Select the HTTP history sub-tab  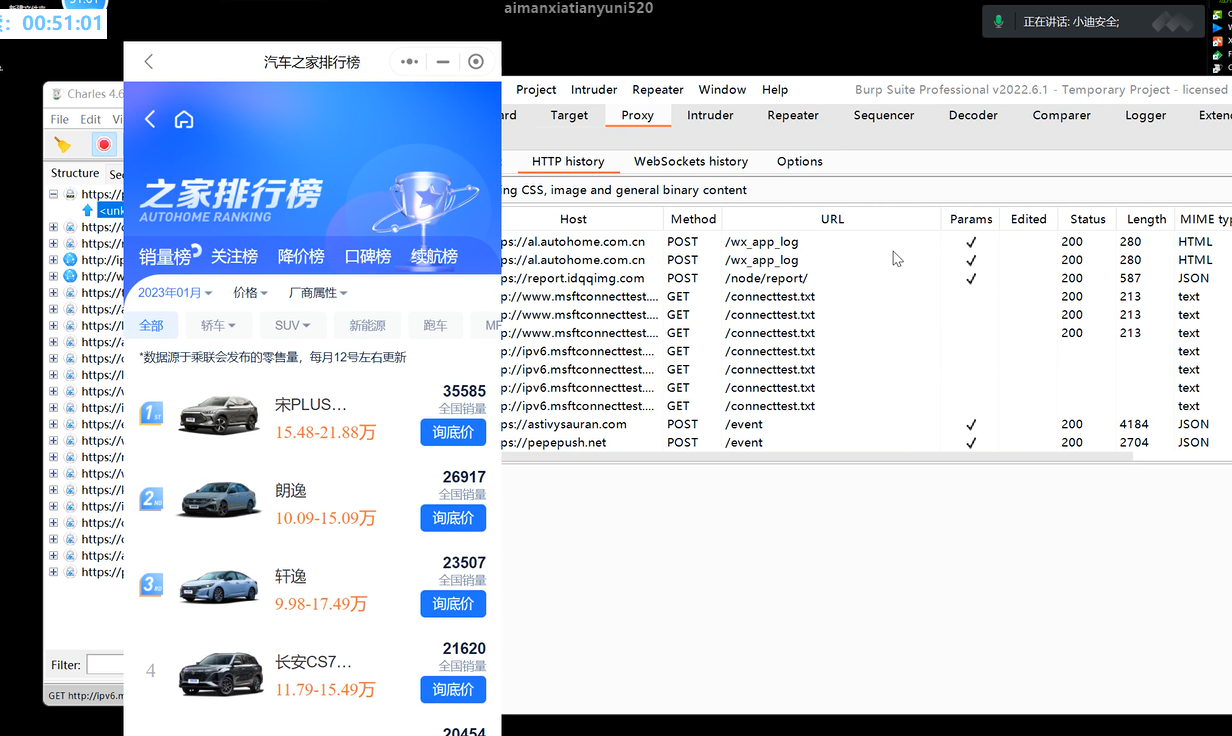(x=568, y=161)
